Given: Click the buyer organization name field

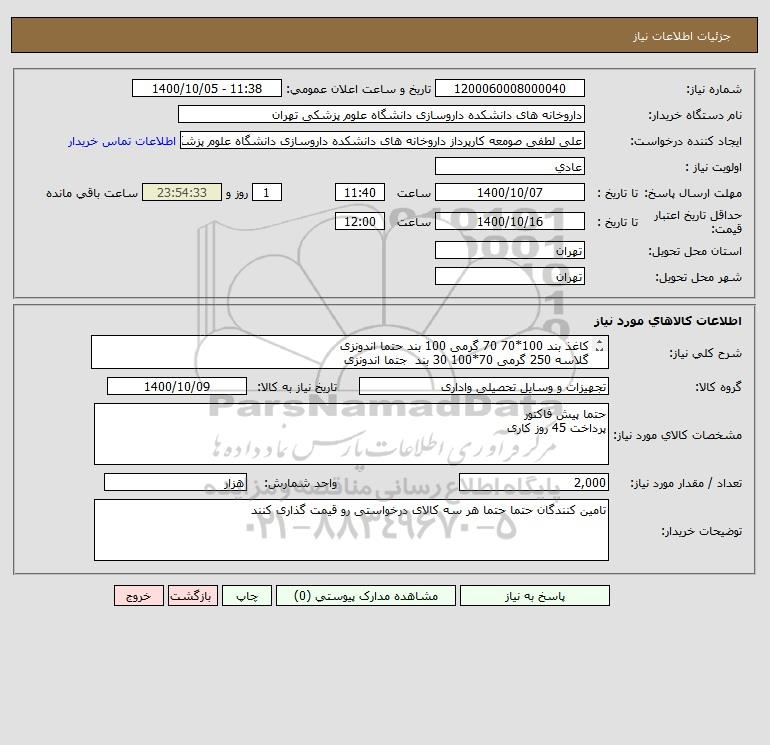Looking at the screenshot, I should tap(381, 114).
